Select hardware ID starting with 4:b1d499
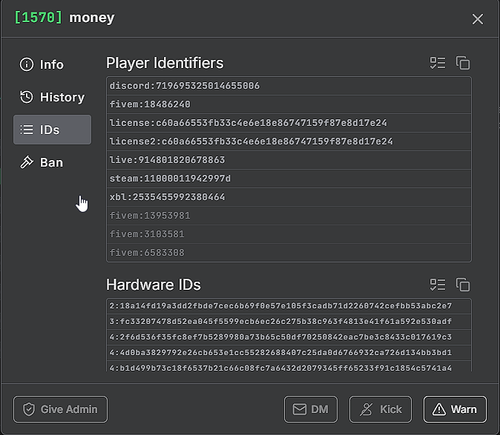 point(289,367)
